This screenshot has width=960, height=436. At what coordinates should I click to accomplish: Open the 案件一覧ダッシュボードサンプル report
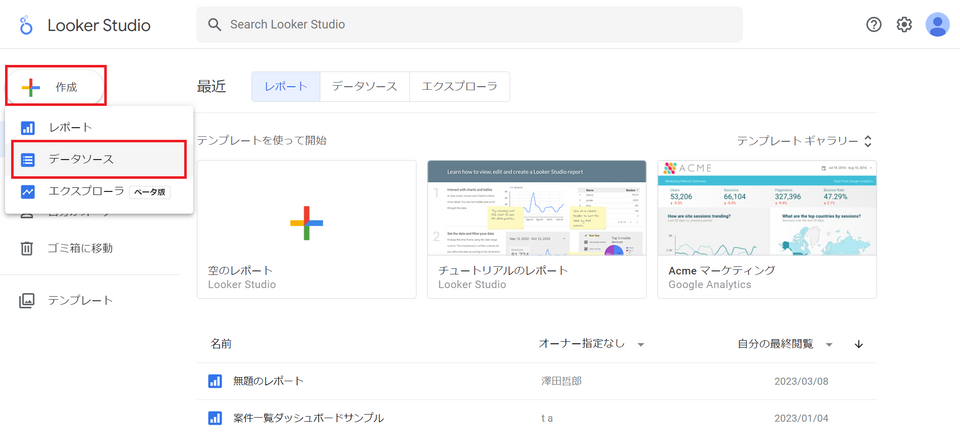309,418
